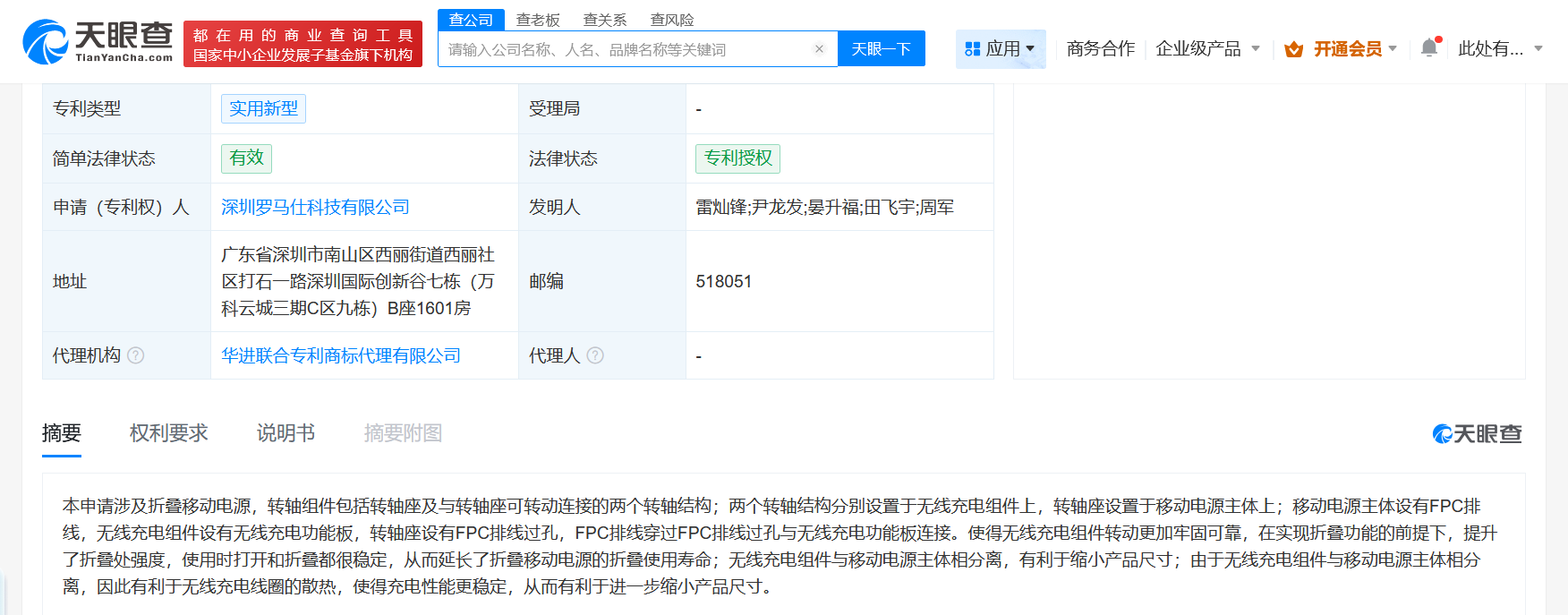
Task: Click the help icon next to 代理机构
Action: 136,355
